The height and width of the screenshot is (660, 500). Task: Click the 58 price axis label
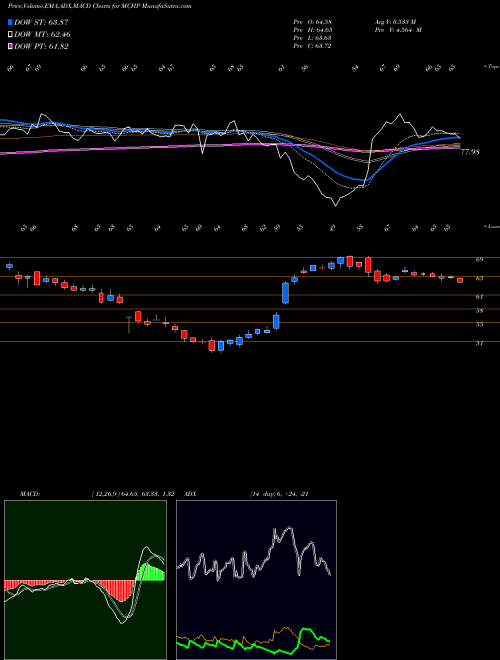(479, 311)
